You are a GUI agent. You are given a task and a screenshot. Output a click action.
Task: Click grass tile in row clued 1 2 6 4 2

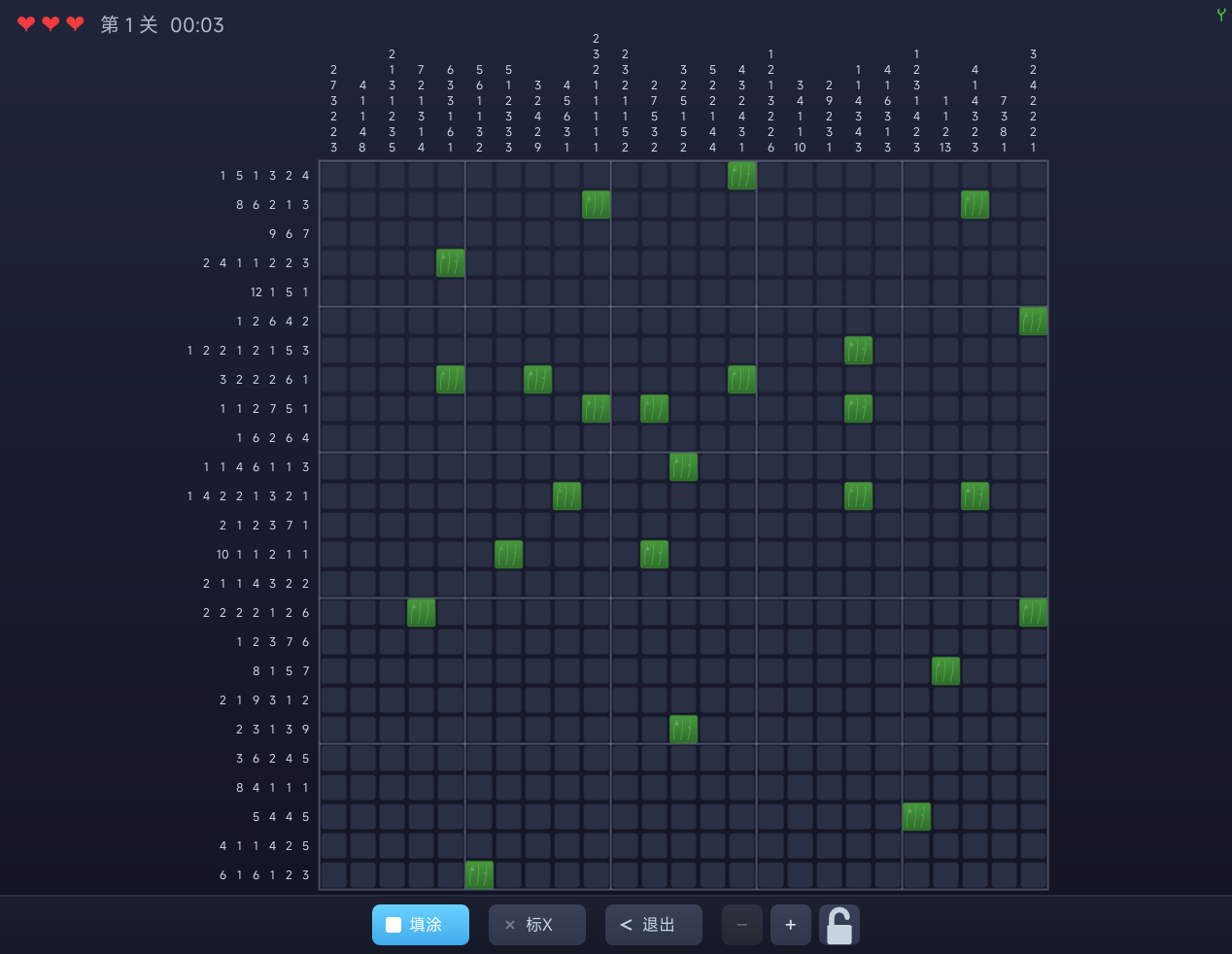pyautogui.click(x=1033, y=322)
